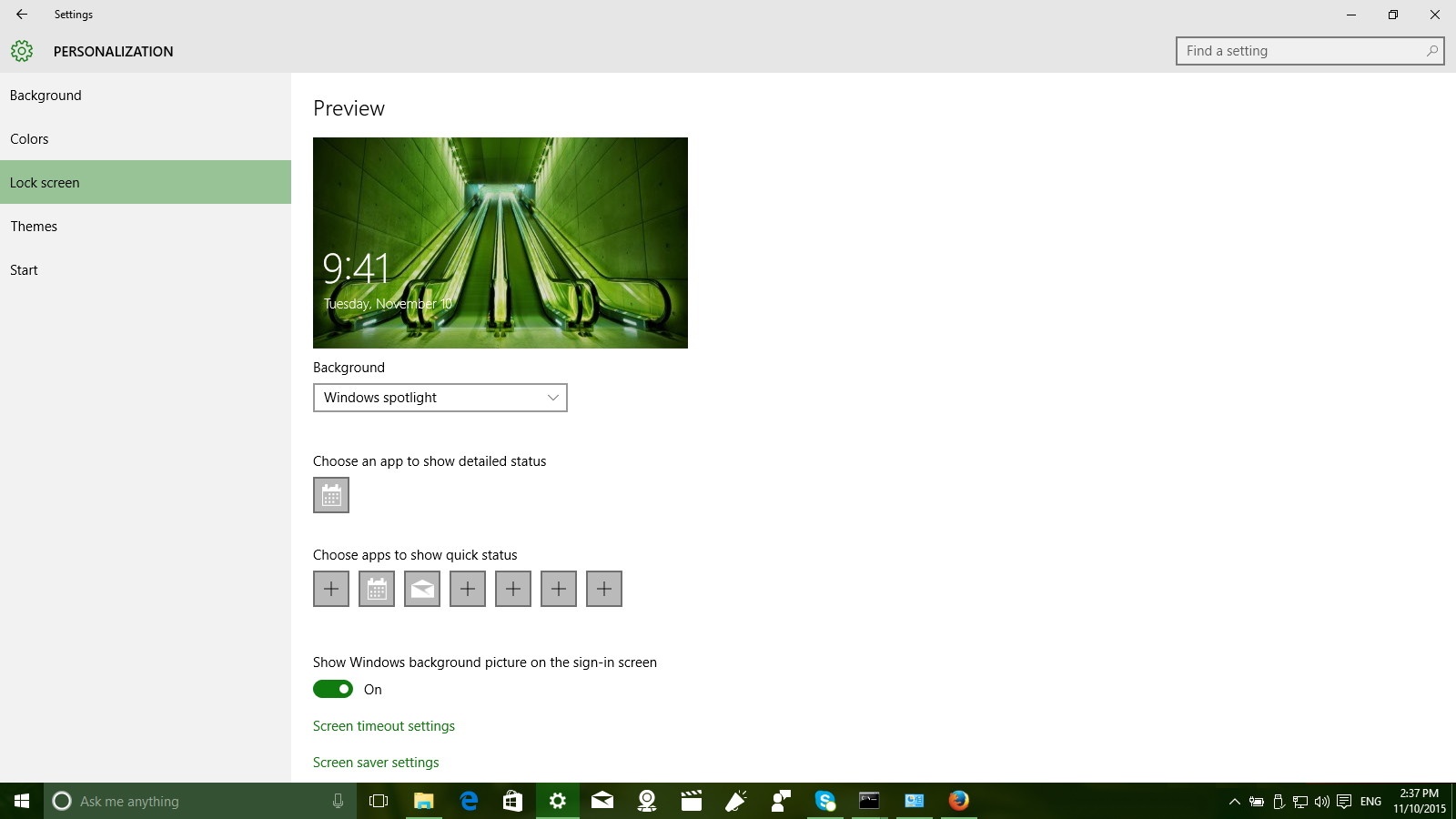Add app in sixth quick status slot
The image size is (1456, 819).
pyautogui.click(x=559, y=589)
